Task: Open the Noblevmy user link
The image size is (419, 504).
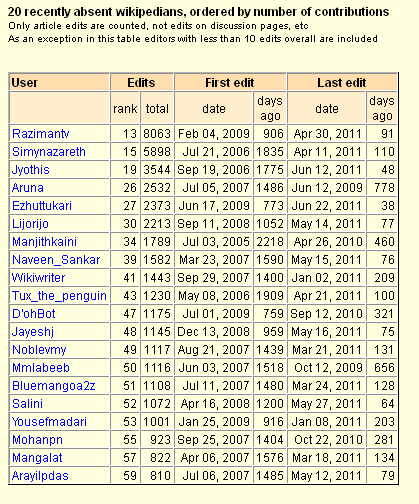Action: coord(39,350)
